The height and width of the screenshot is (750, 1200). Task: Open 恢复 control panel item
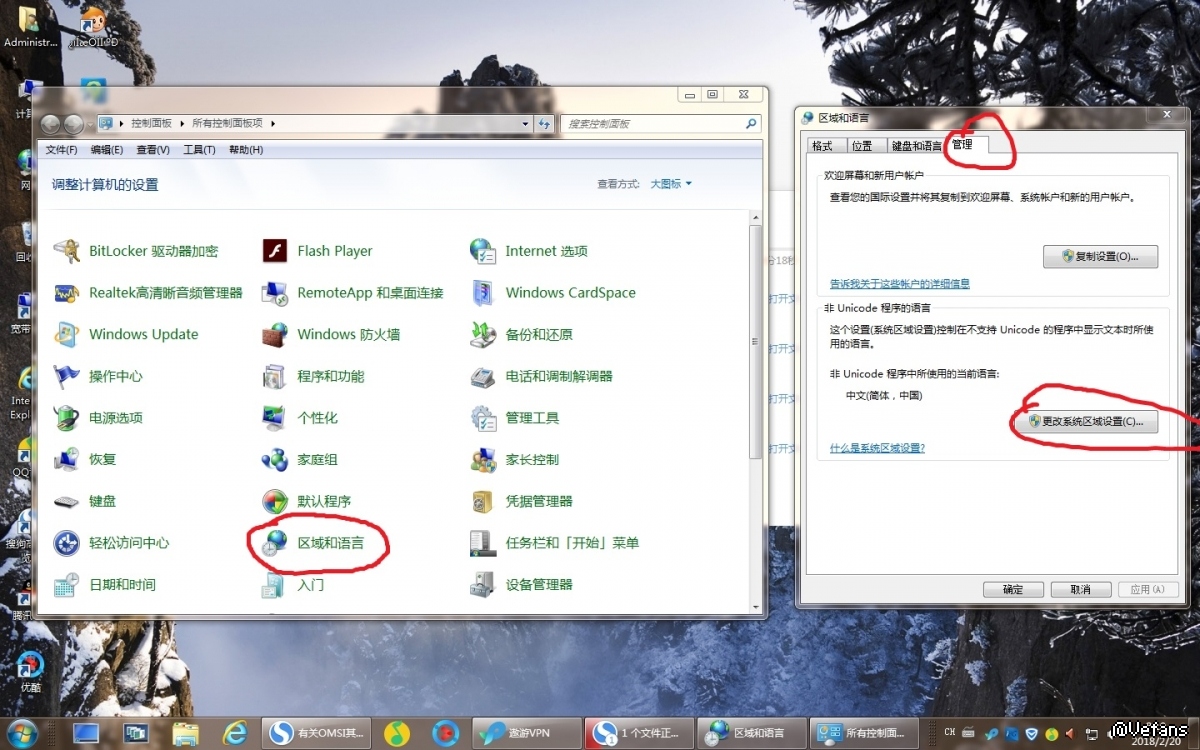coord(85,460)
